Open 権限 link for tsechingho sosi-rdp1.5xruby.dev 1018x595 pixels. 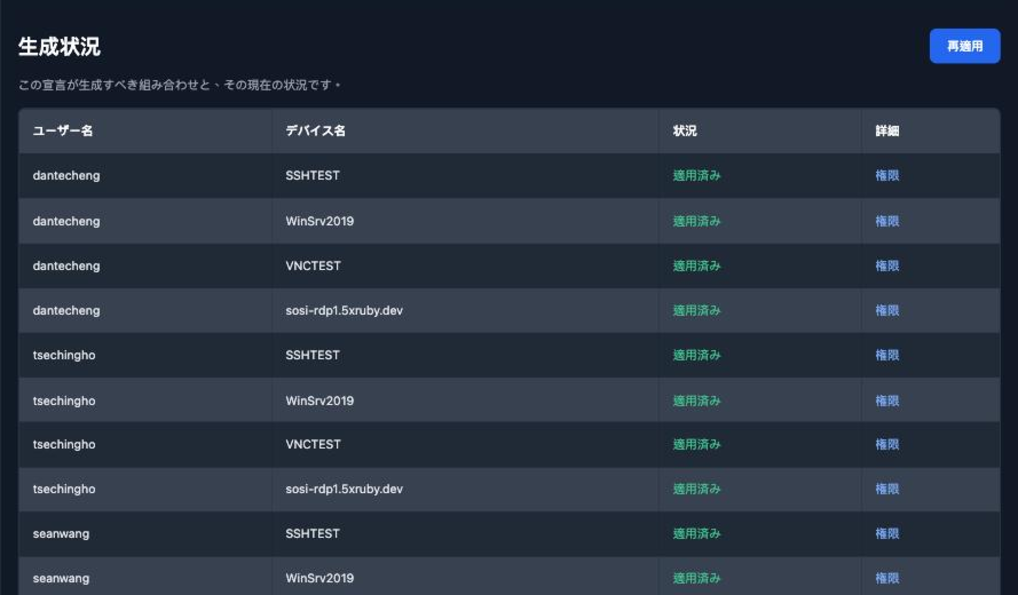pyautogui.click(x=887, y=489)
